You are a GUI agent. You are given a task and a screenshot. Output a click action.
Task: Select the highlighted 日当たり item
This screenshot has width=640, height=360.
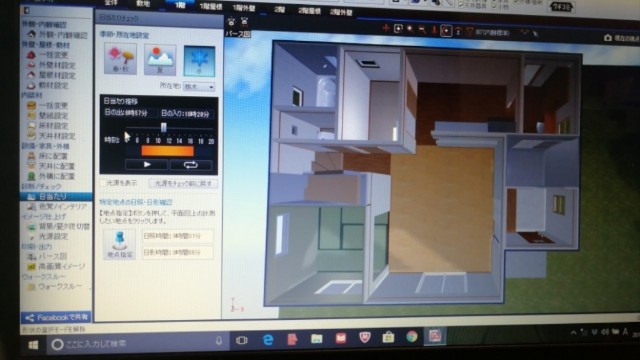(56, 196)
